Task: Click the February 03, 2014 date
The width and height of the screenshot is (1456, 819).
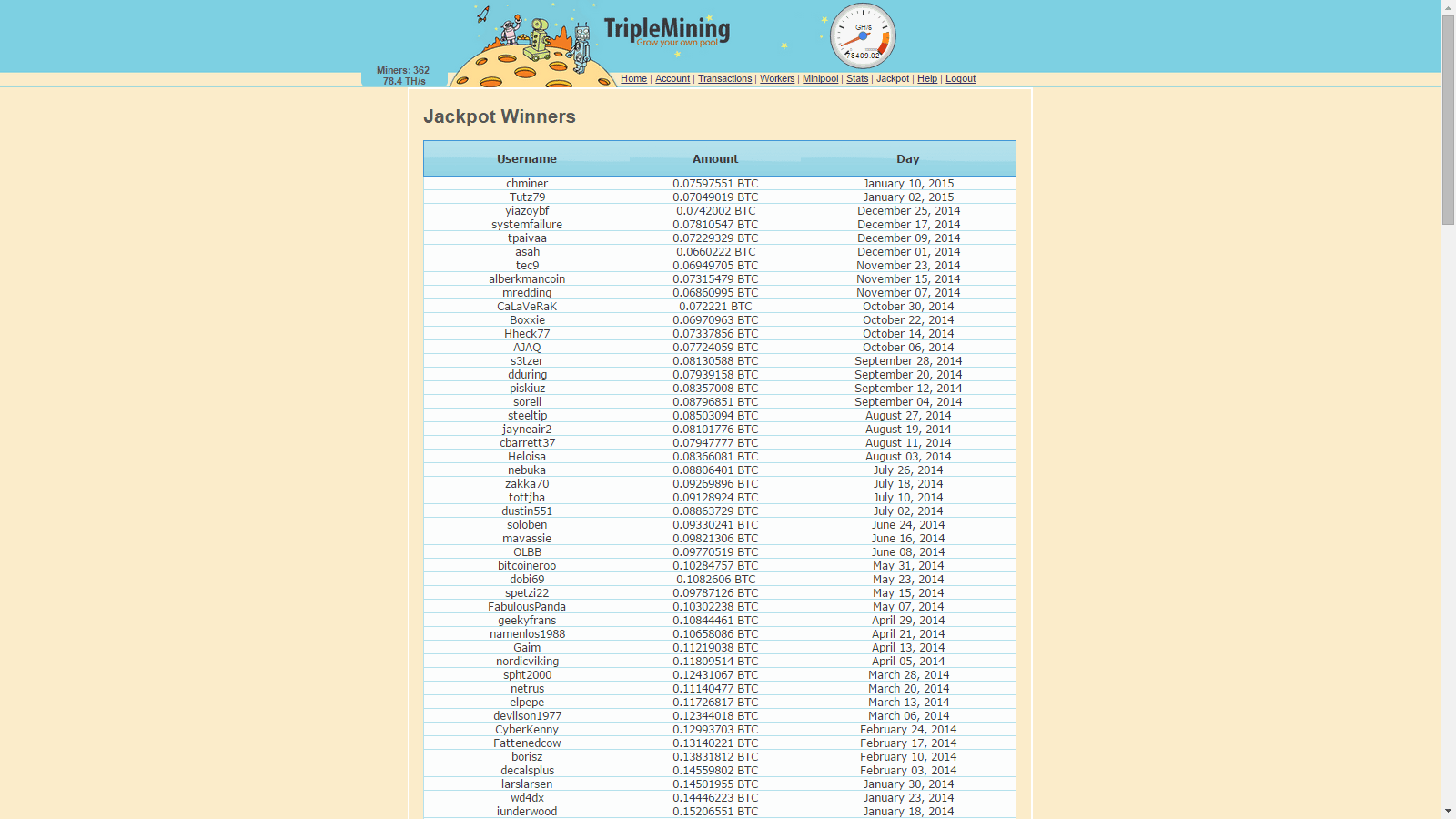Action: point(908,771)
